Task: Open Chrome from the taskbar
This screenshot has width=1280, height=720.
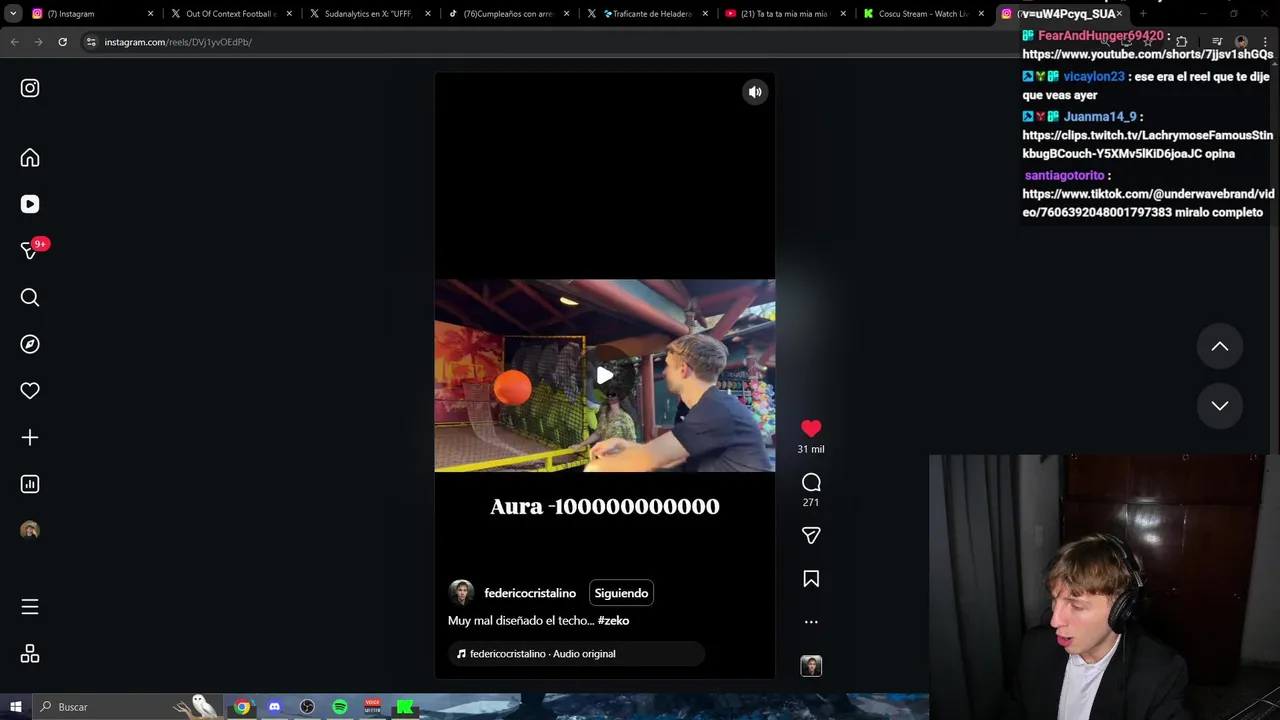Action: pyautogui.click(x=242, y=707)
